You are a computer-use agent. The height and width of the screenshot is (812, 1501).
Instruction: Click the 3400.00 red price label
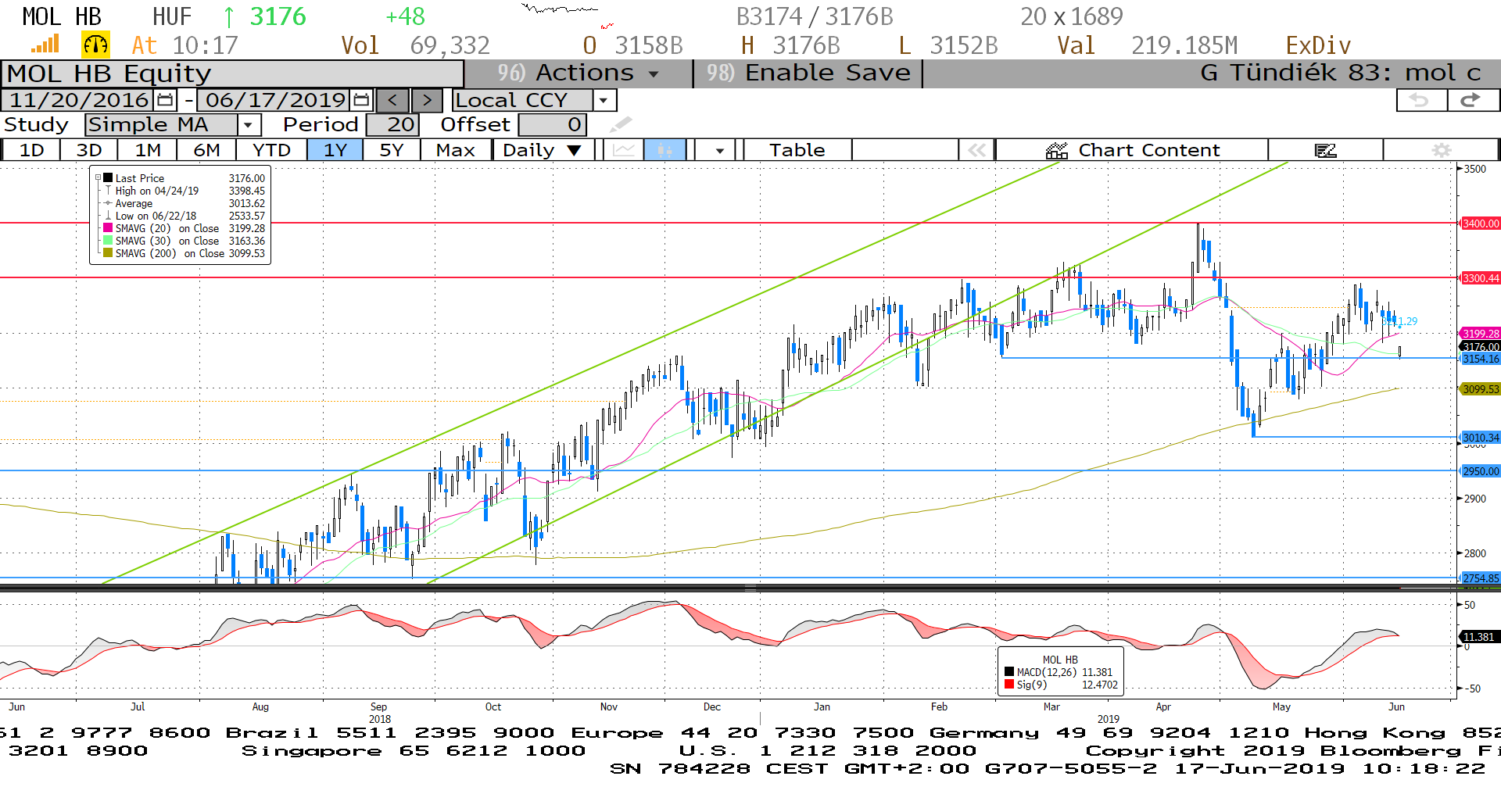point(1481,224)
